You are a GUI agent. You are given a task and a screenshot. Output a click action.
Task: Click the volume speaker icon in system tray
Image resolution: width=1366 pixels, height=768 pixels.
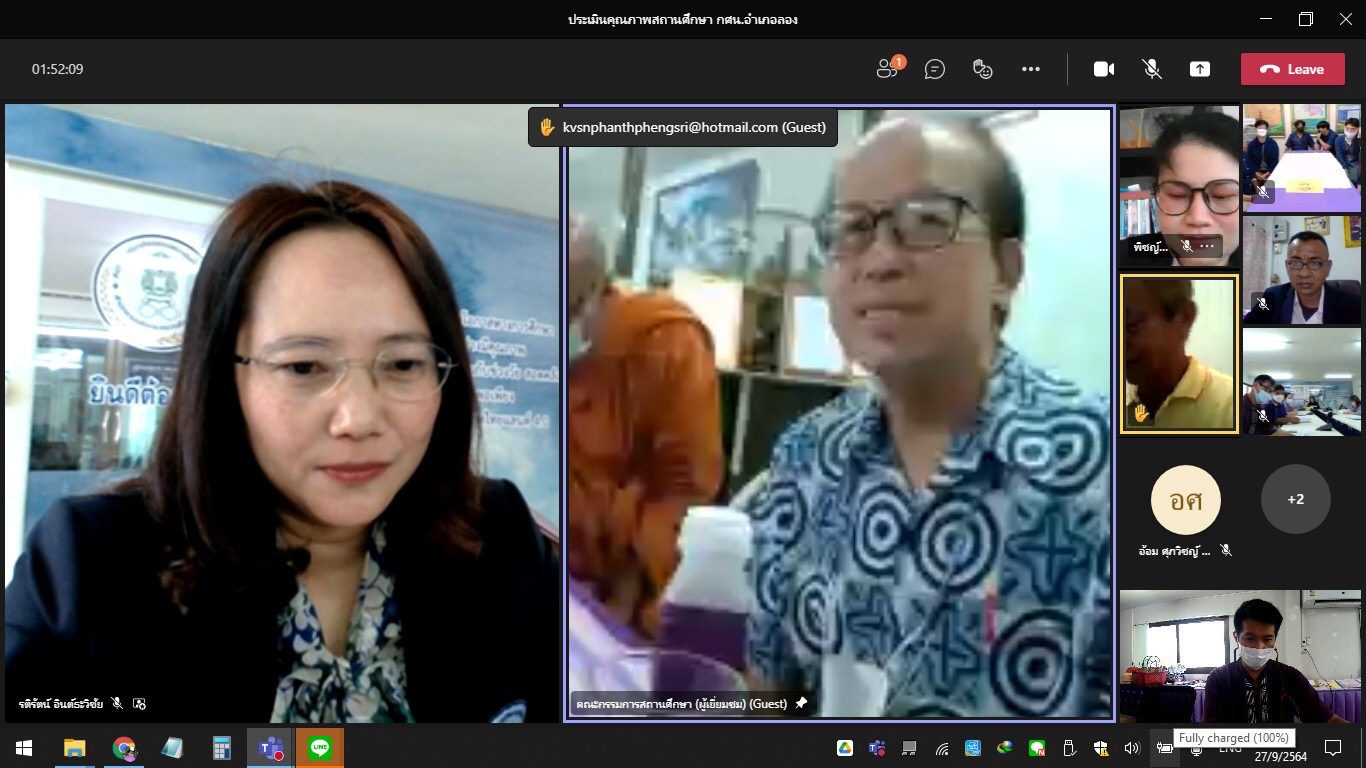(x=1132, y=748)
